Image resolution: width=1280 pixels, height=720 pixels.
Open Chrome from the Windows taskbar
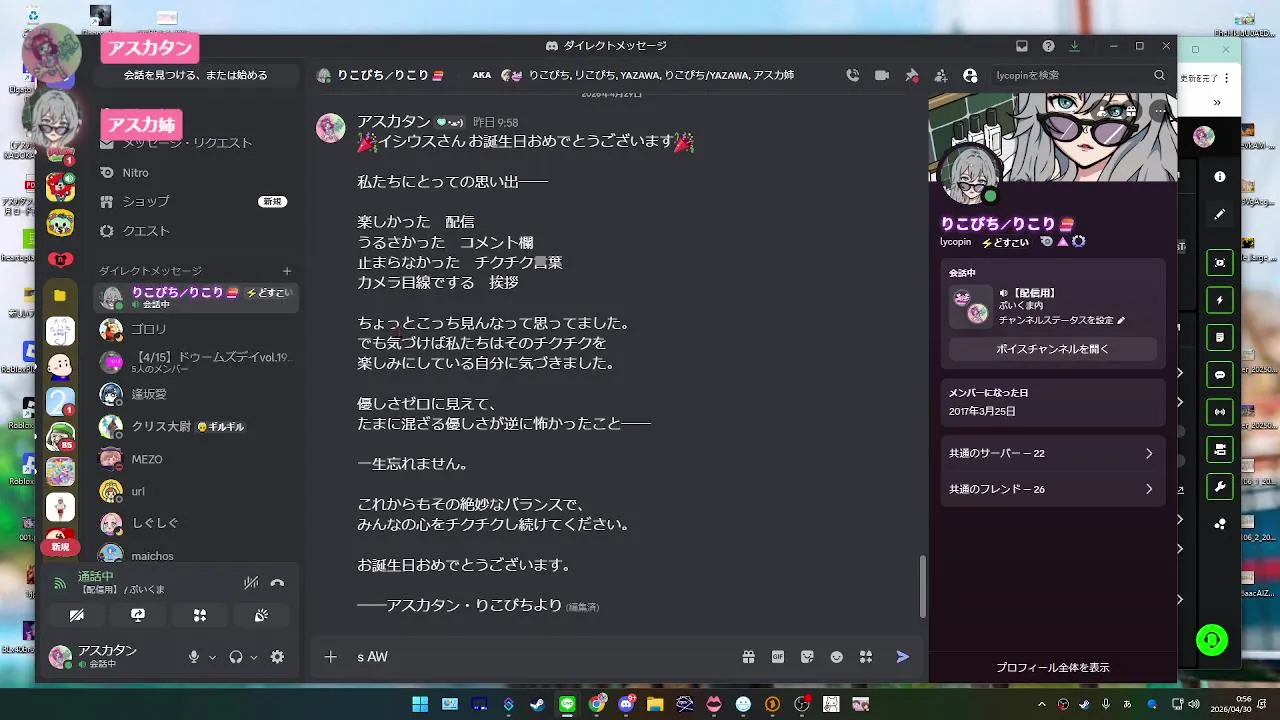pos(597,704)
